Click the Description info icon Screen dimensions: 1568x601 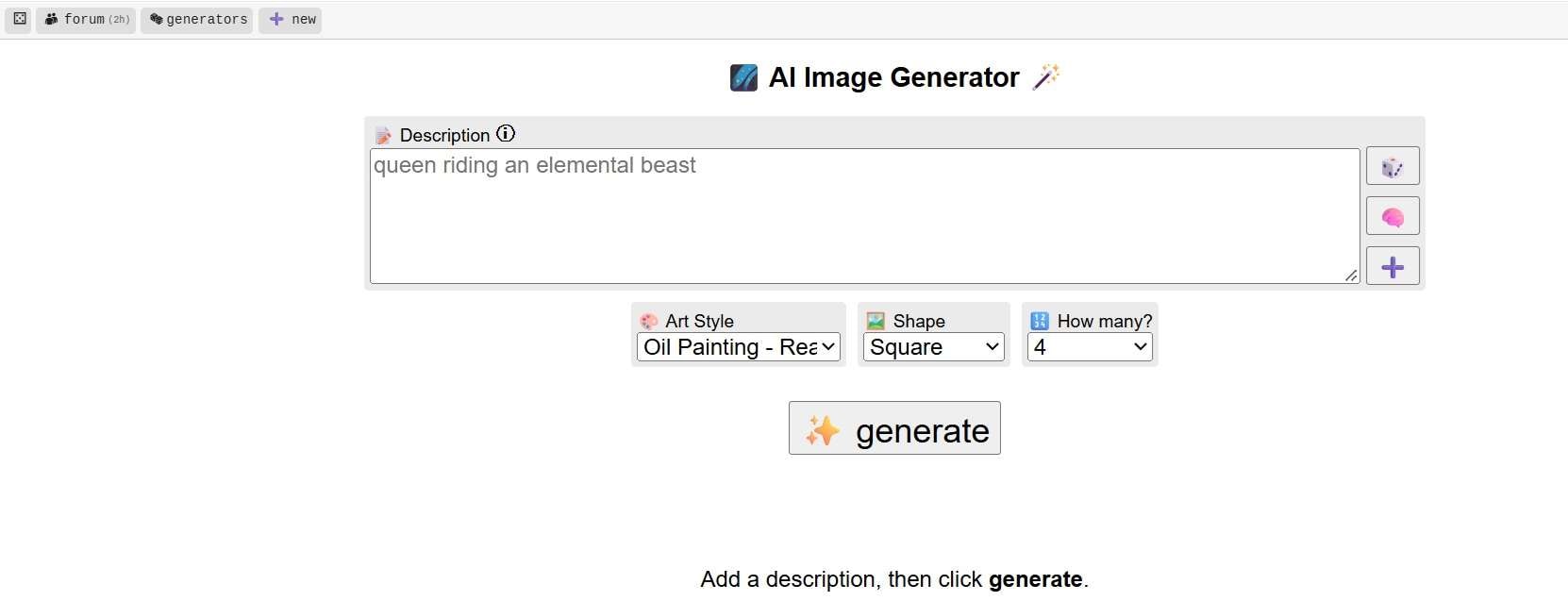[506, 134]
